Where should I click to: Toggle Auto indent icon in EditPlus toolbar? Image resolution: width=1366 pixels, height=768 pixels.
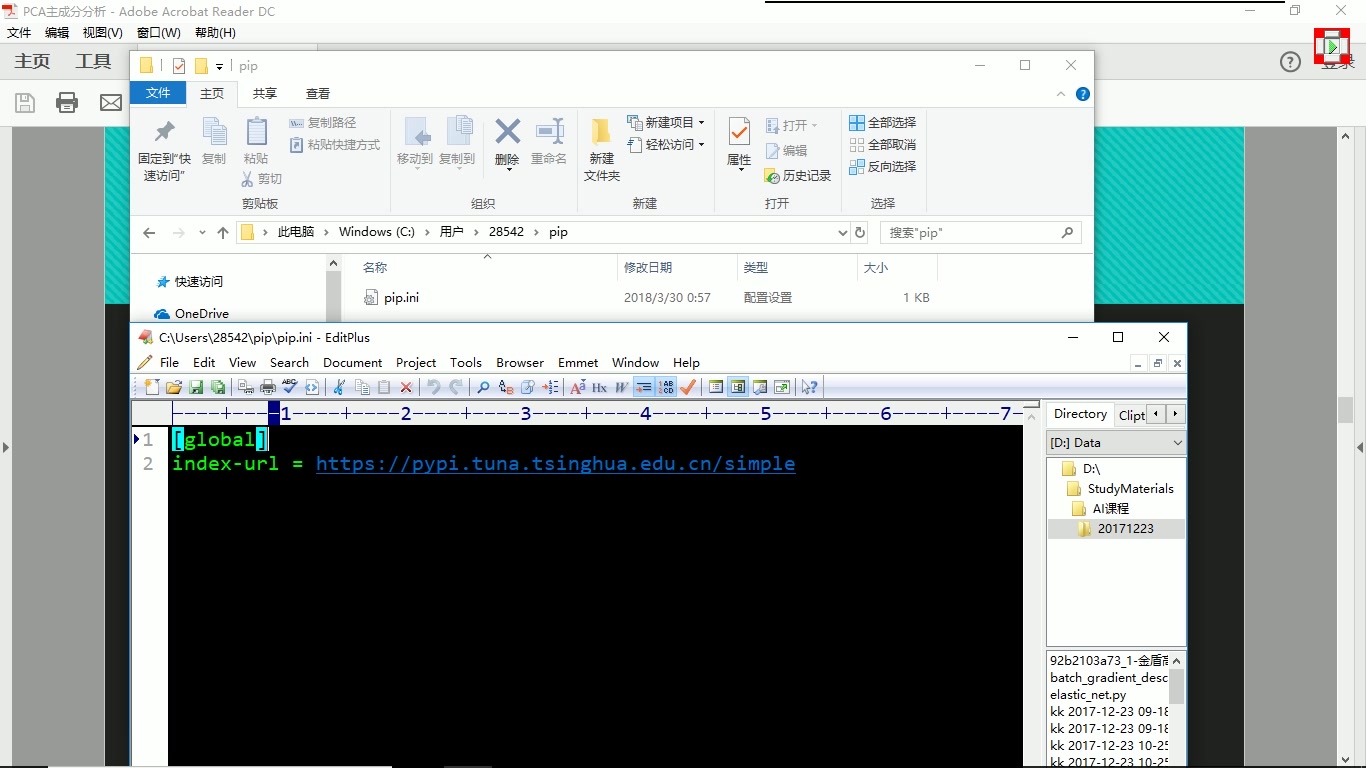644,387
